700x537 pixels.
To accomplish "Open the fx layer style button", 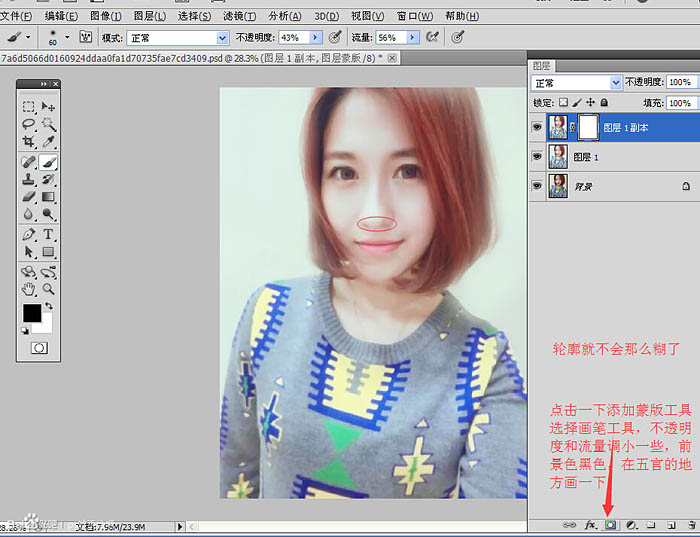I will [x=590, y=525].
